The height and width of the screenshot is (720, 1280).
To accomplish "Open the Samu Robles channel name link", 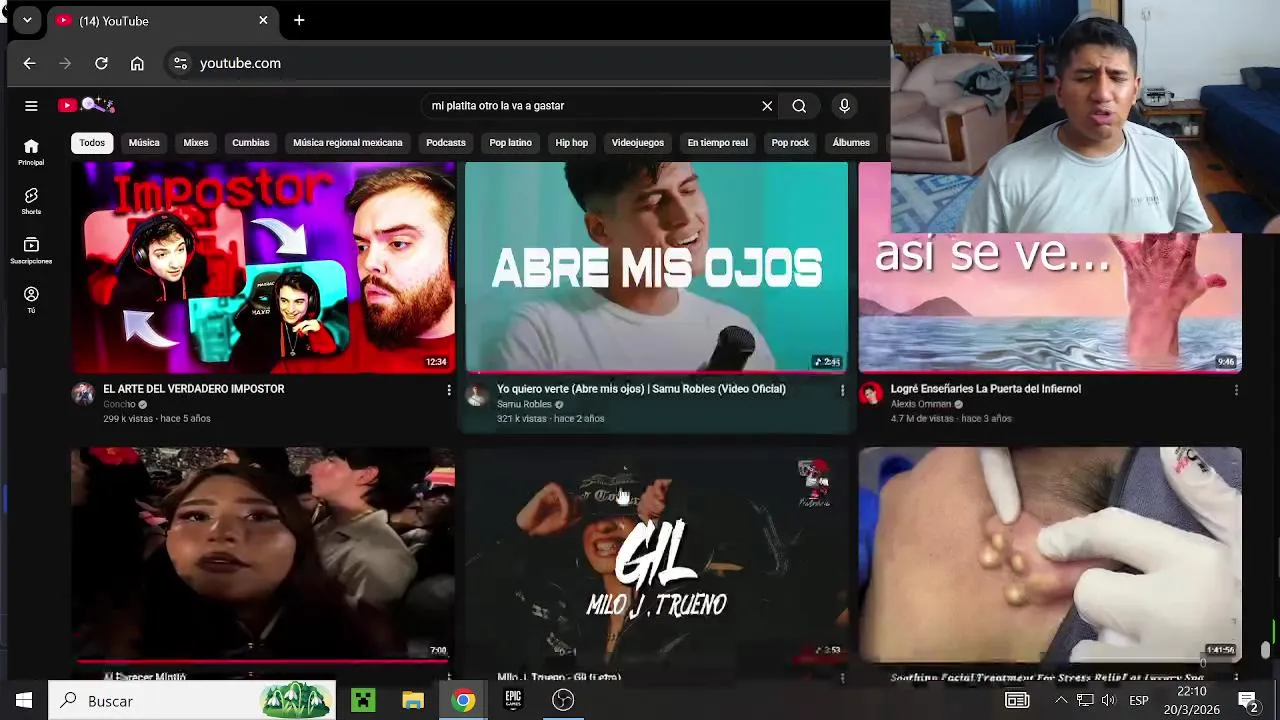I will pos(524,404).
